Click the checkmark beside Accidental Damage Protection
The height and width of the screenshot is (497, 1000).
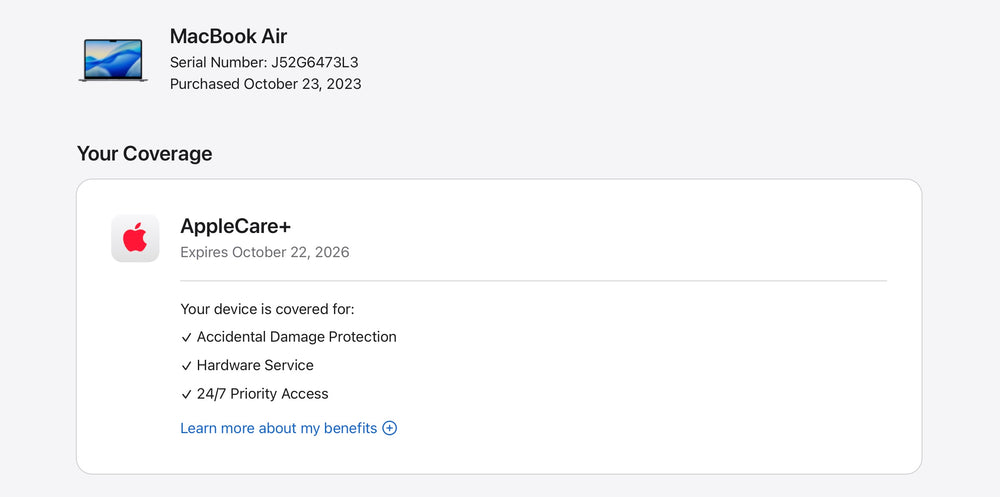[186, 338]
